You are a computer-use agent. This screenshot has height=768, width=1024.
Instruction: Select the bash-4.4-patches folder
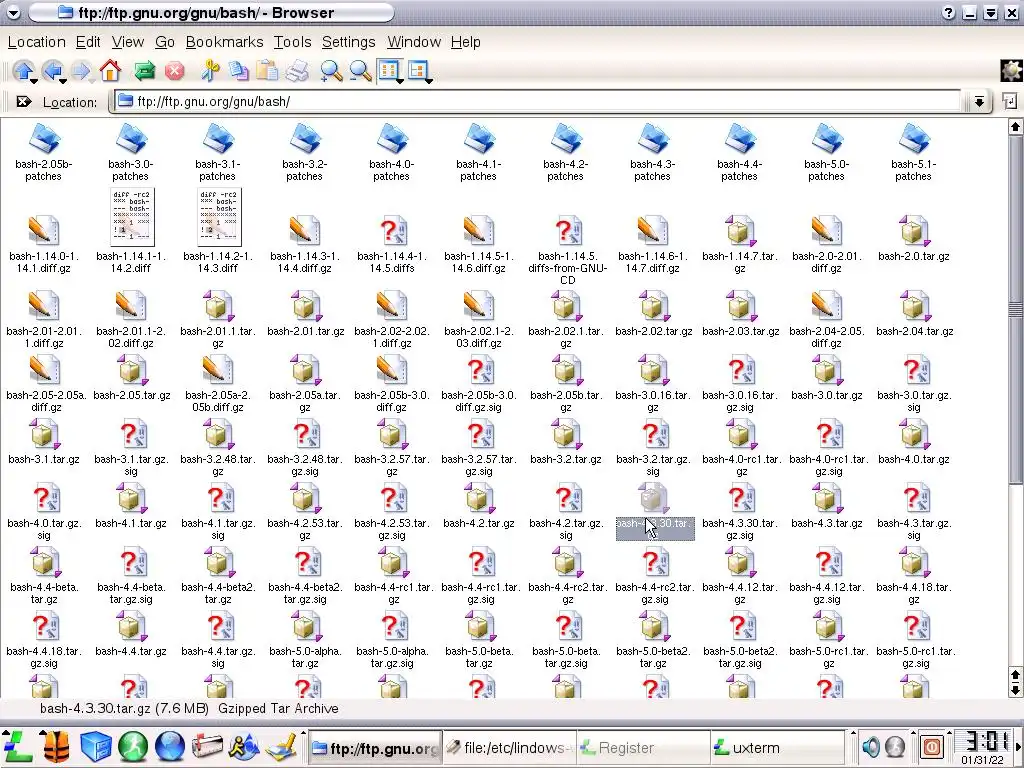739,153
